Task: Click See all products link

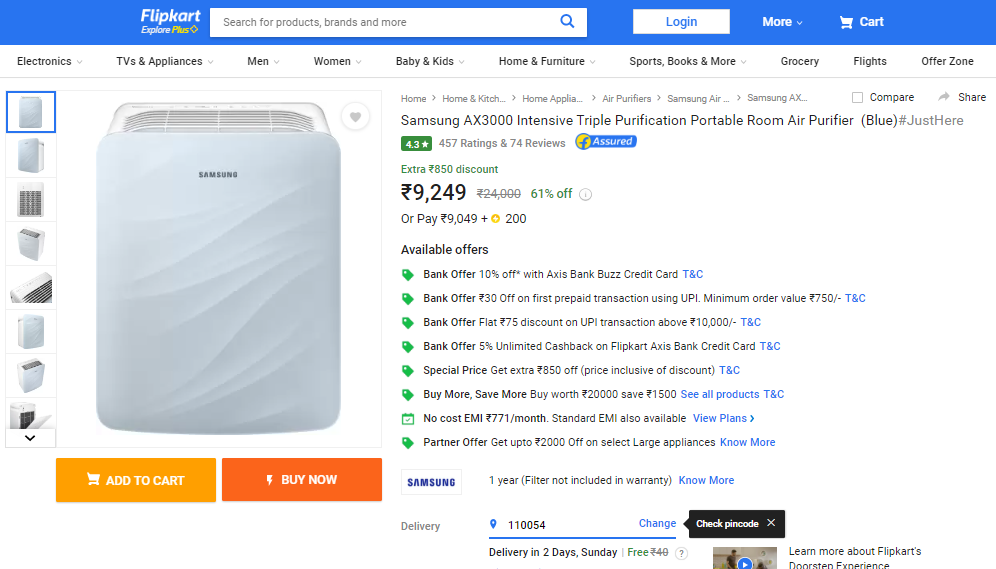Action: tap(720, 394)
